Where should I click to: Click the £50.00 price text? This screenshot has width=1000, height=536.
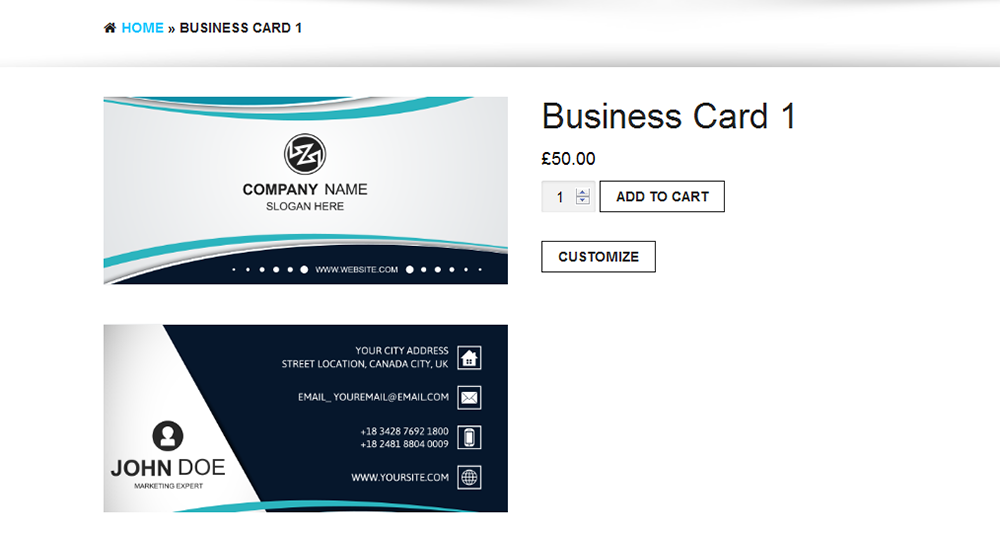click(568, 159)
